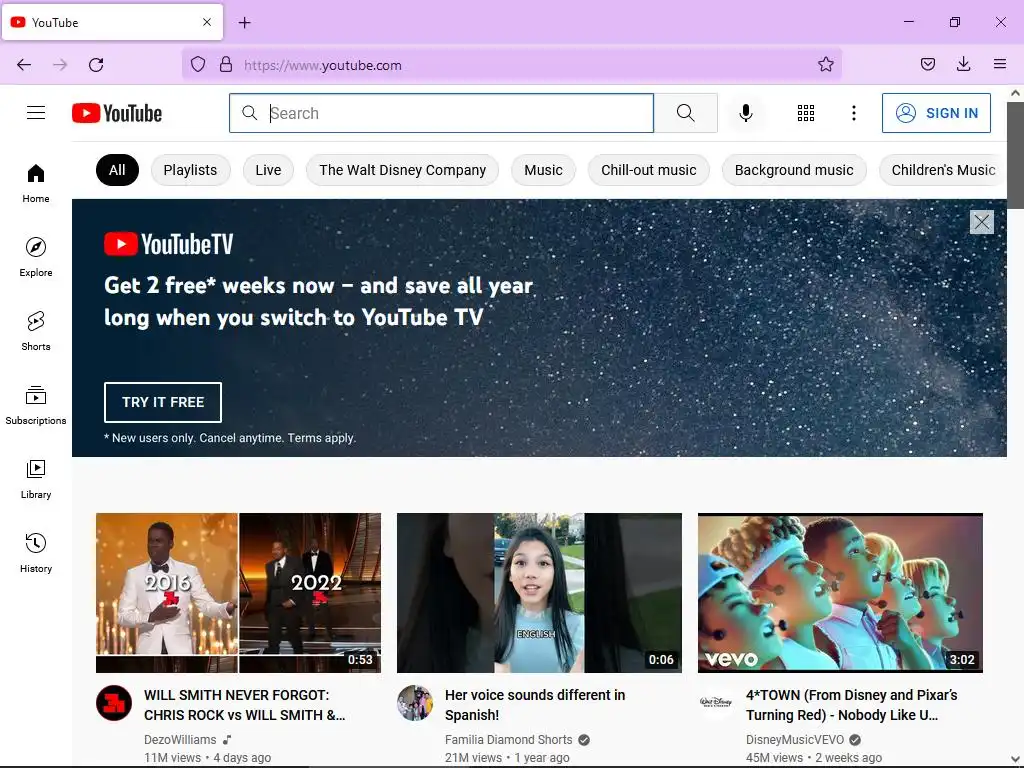Open Explore in the sidebar

(x=36, y=257)
